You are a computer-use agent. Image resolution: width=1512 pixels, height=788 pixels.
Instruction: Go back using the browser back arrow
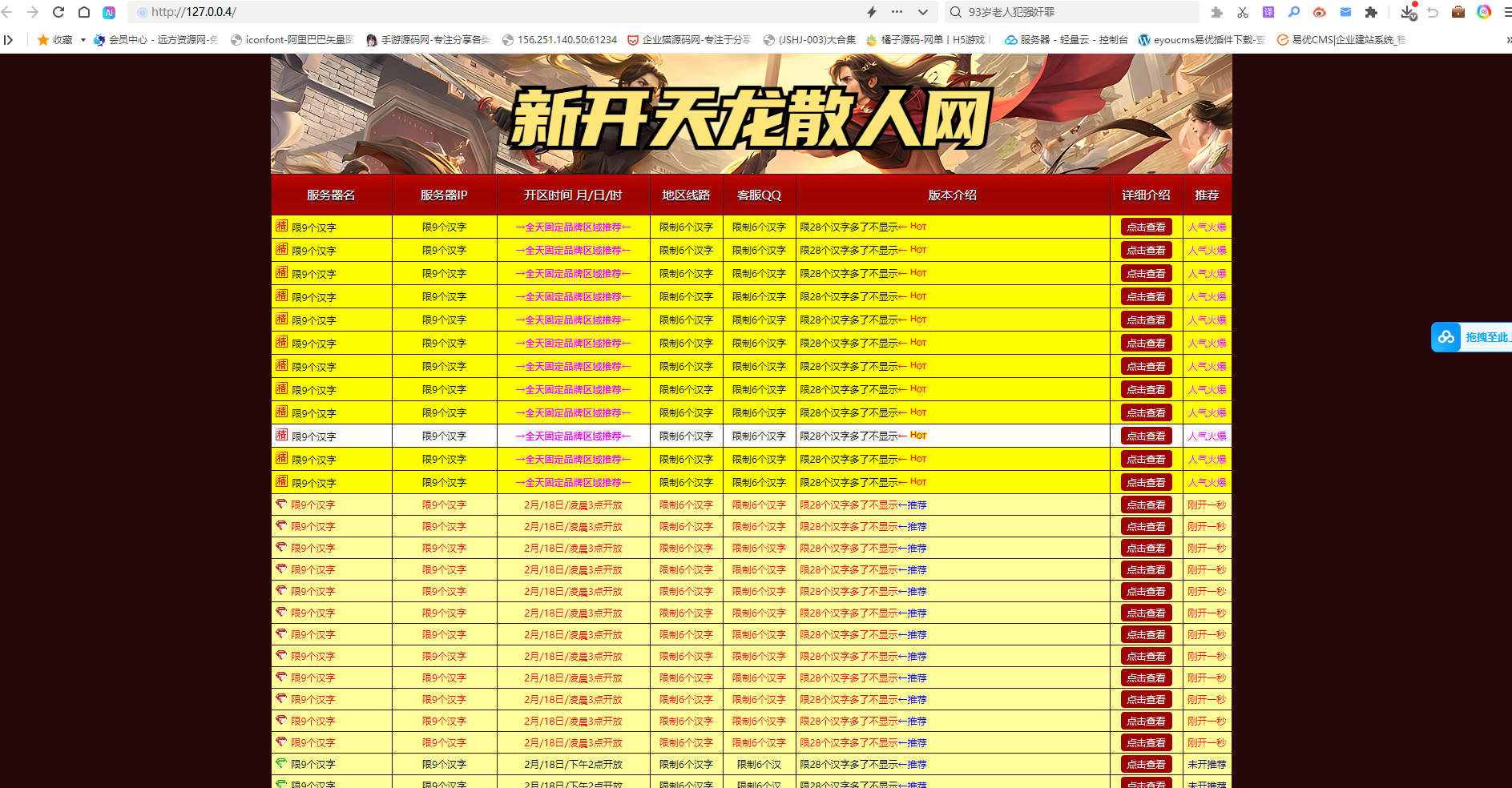[7, 12]
